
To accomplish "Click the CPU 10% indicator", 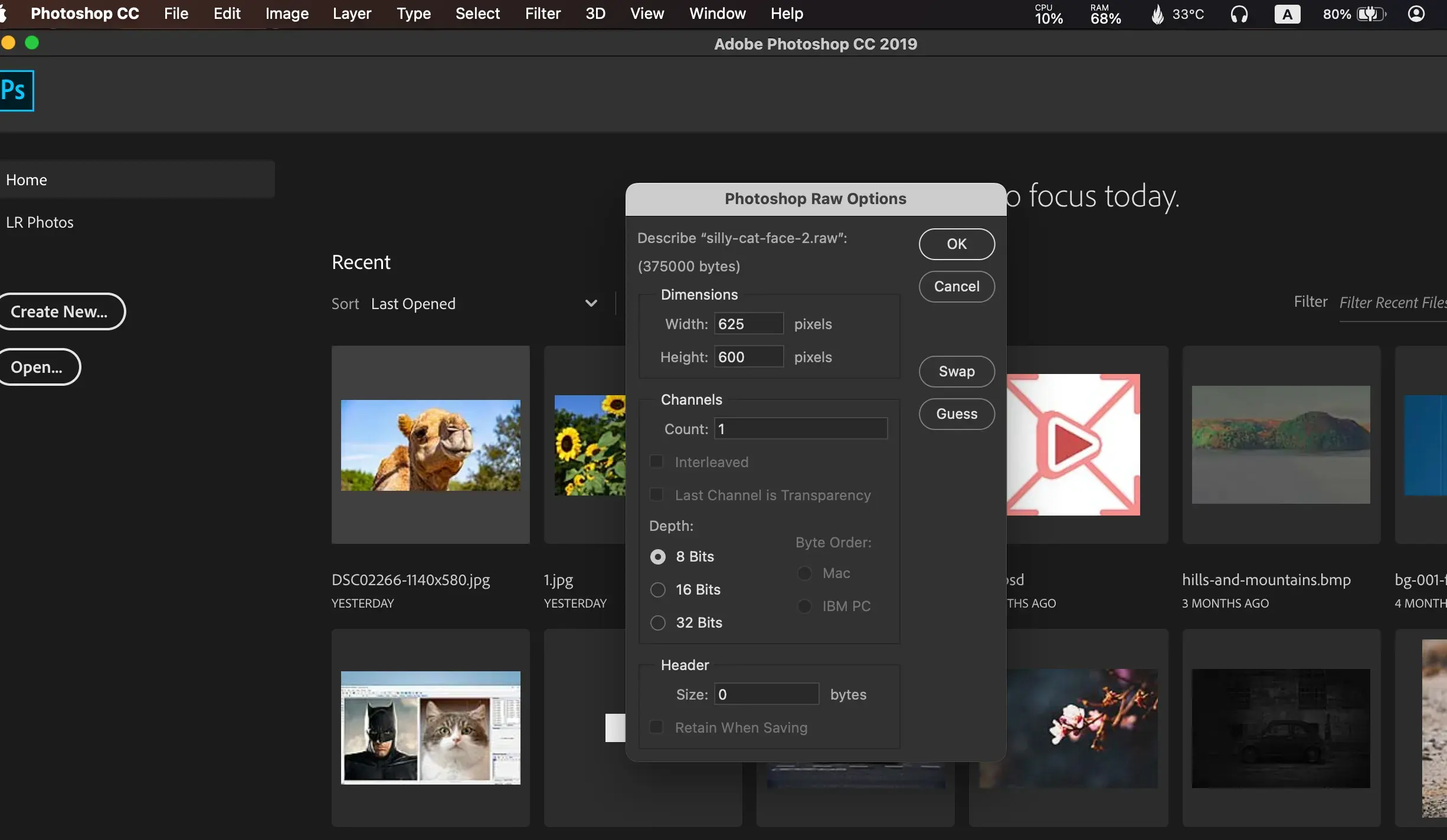I will coord(1049,14).
